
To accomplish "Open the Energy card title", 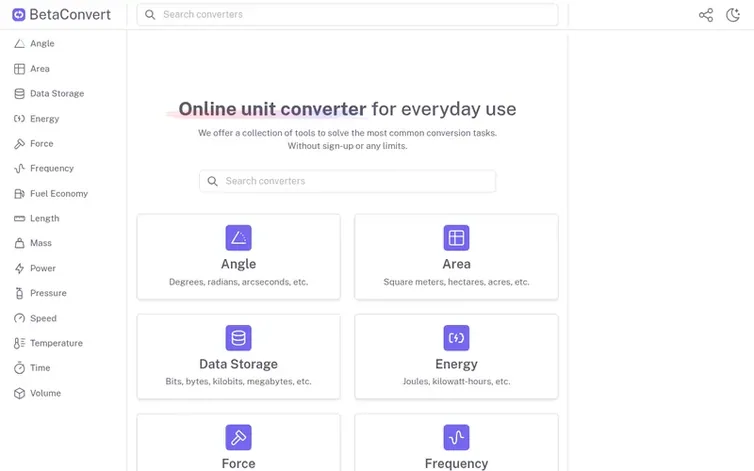I will click(x=456, y=364).
